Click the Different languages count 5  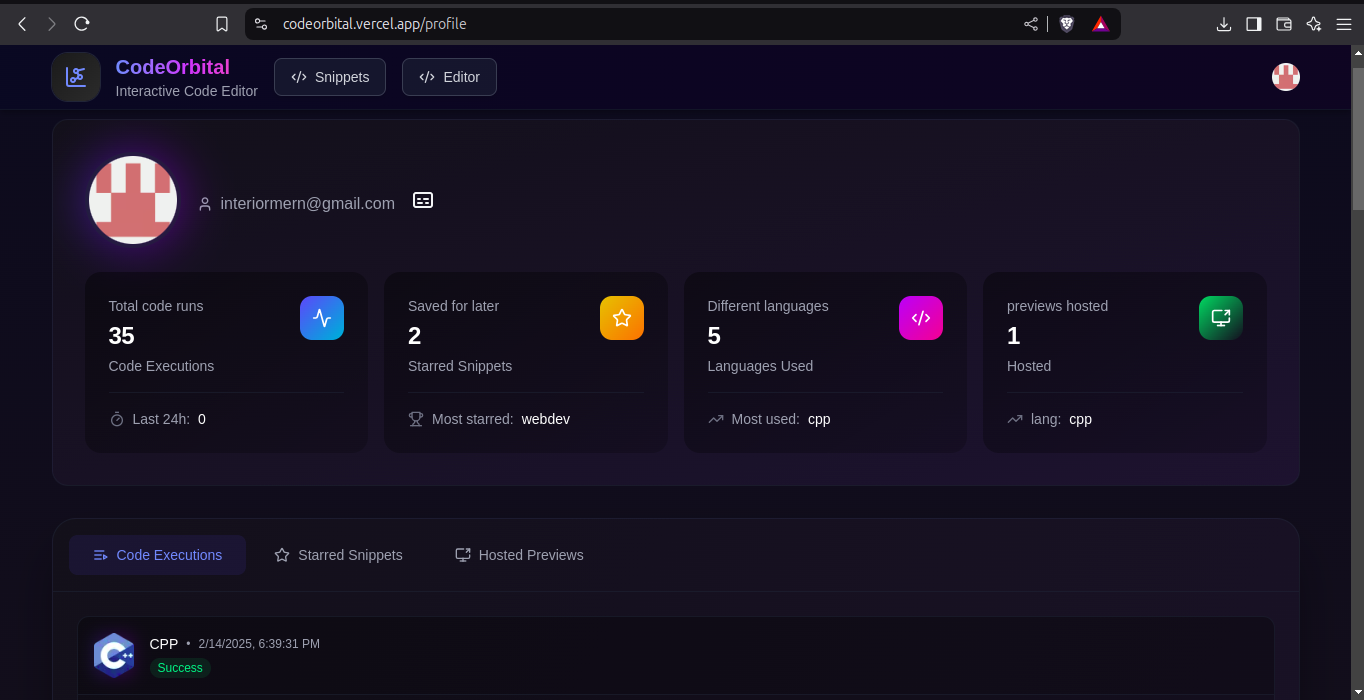coord(714,336)
